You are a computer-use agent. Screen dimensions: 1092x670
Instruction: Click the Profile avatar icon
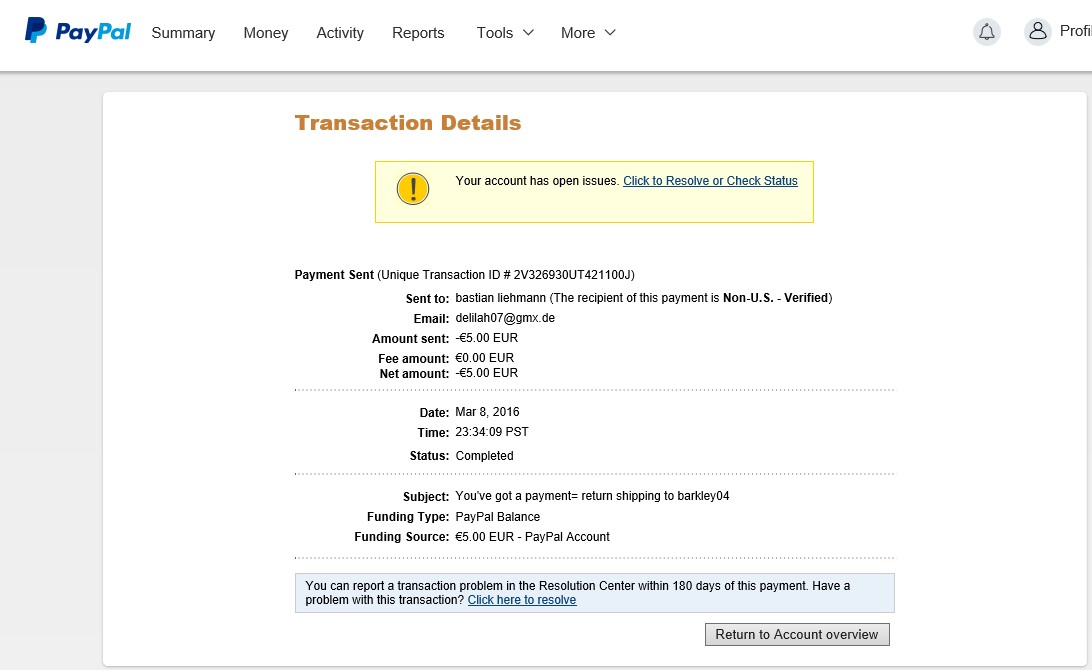[1037, 31]
